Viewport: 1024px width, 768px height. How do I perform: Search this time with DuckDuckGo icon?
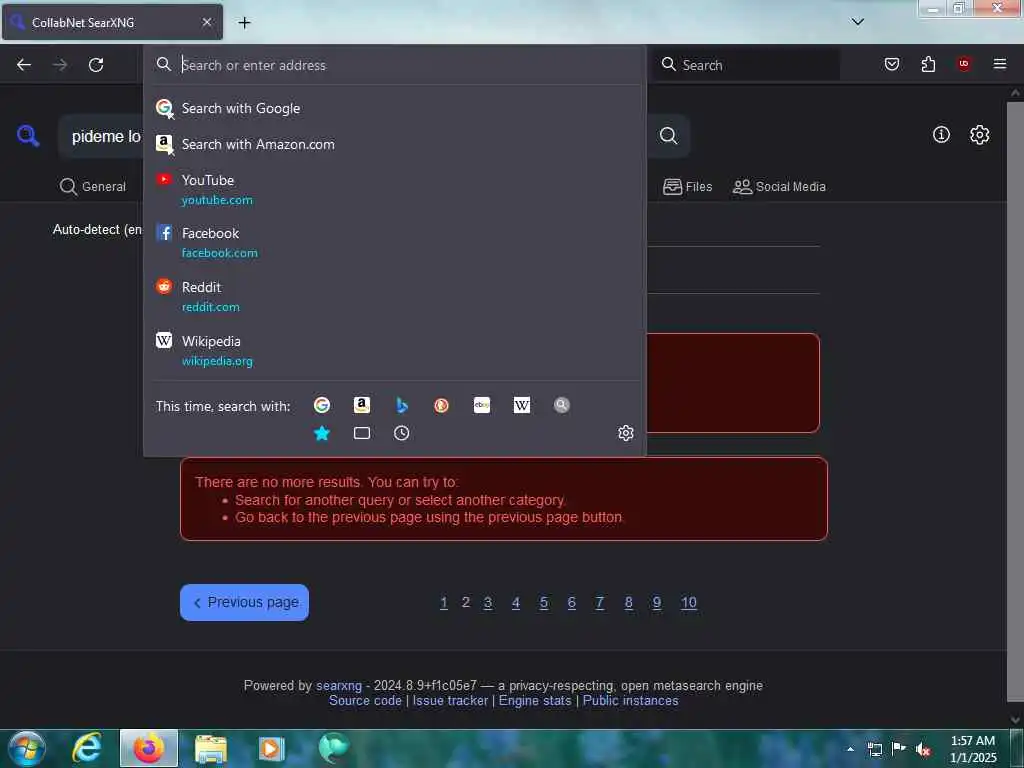click(x=441, y=406)
